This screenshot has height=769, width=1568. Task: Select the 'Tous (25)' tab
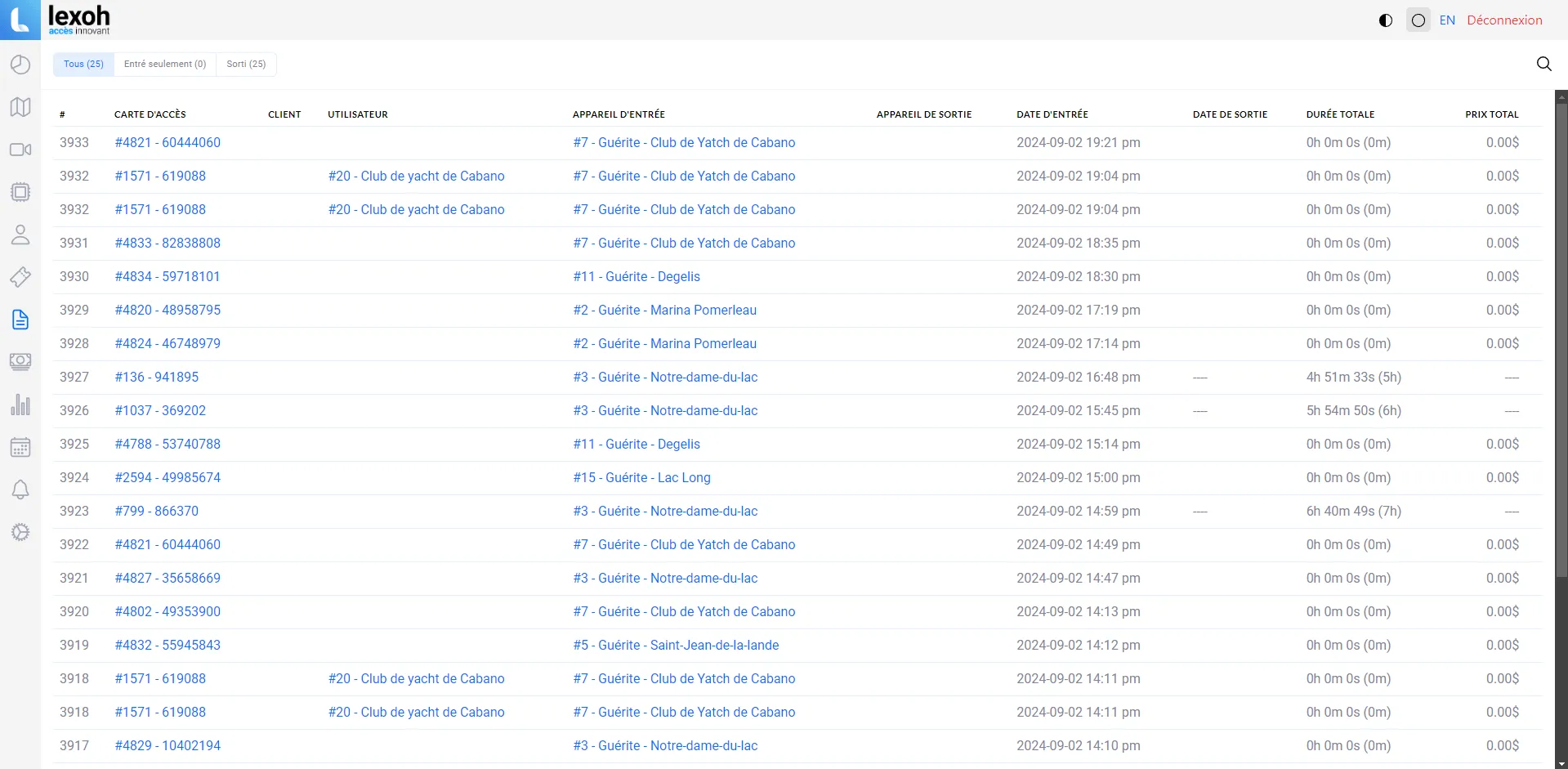(x=83, y=64)
